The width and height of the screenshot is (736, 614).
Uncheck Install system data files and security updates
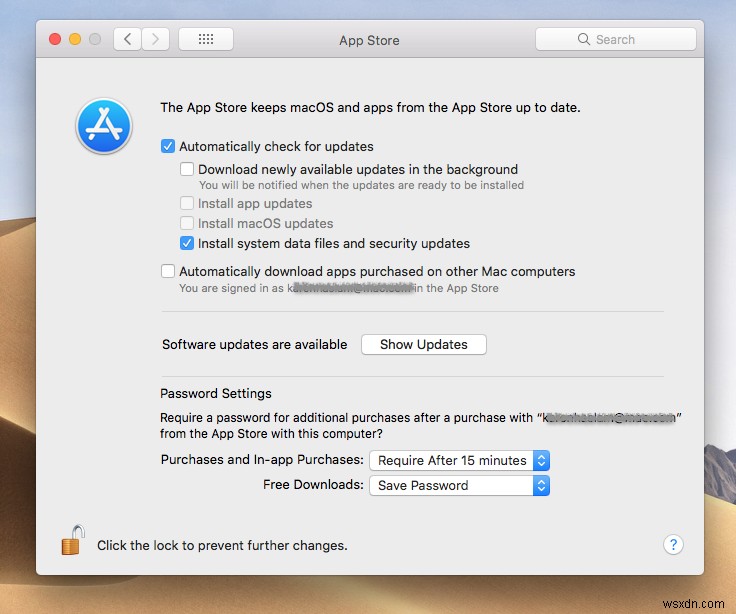[187, 243]
